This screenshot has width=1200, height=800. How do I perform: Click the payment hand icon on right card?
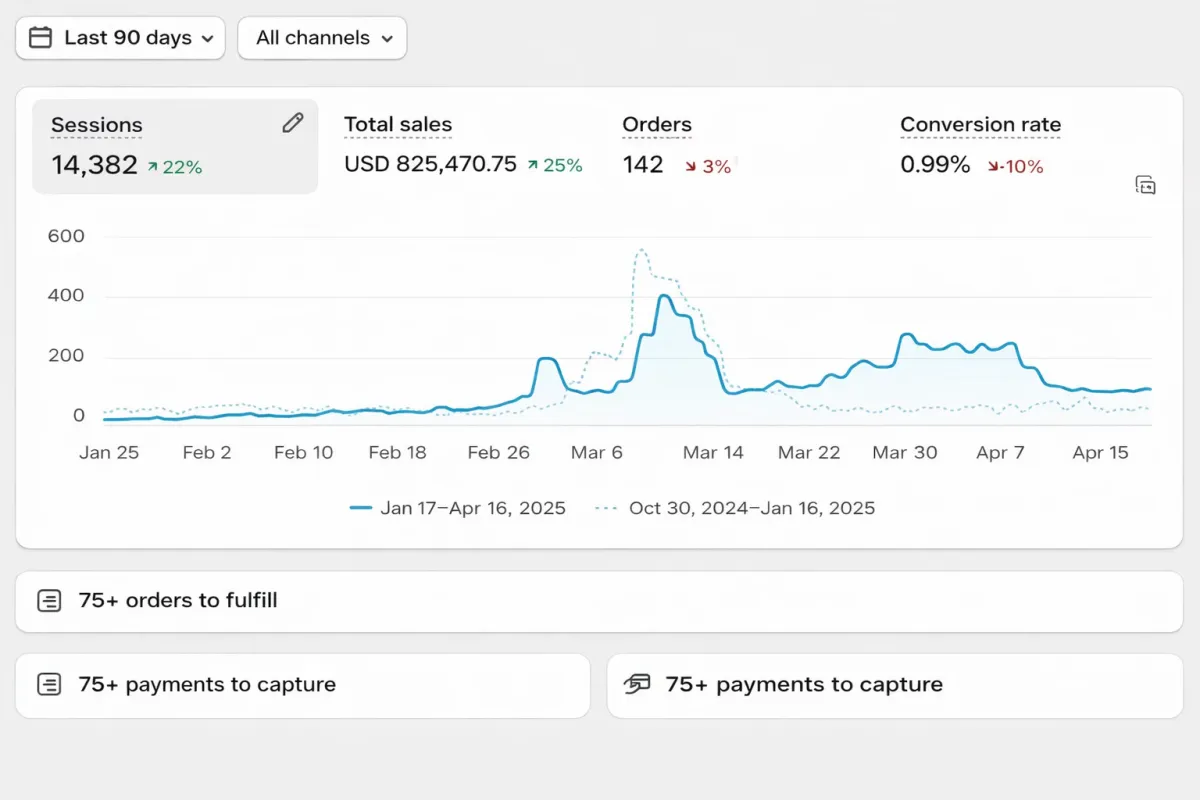tap(637, 685)
